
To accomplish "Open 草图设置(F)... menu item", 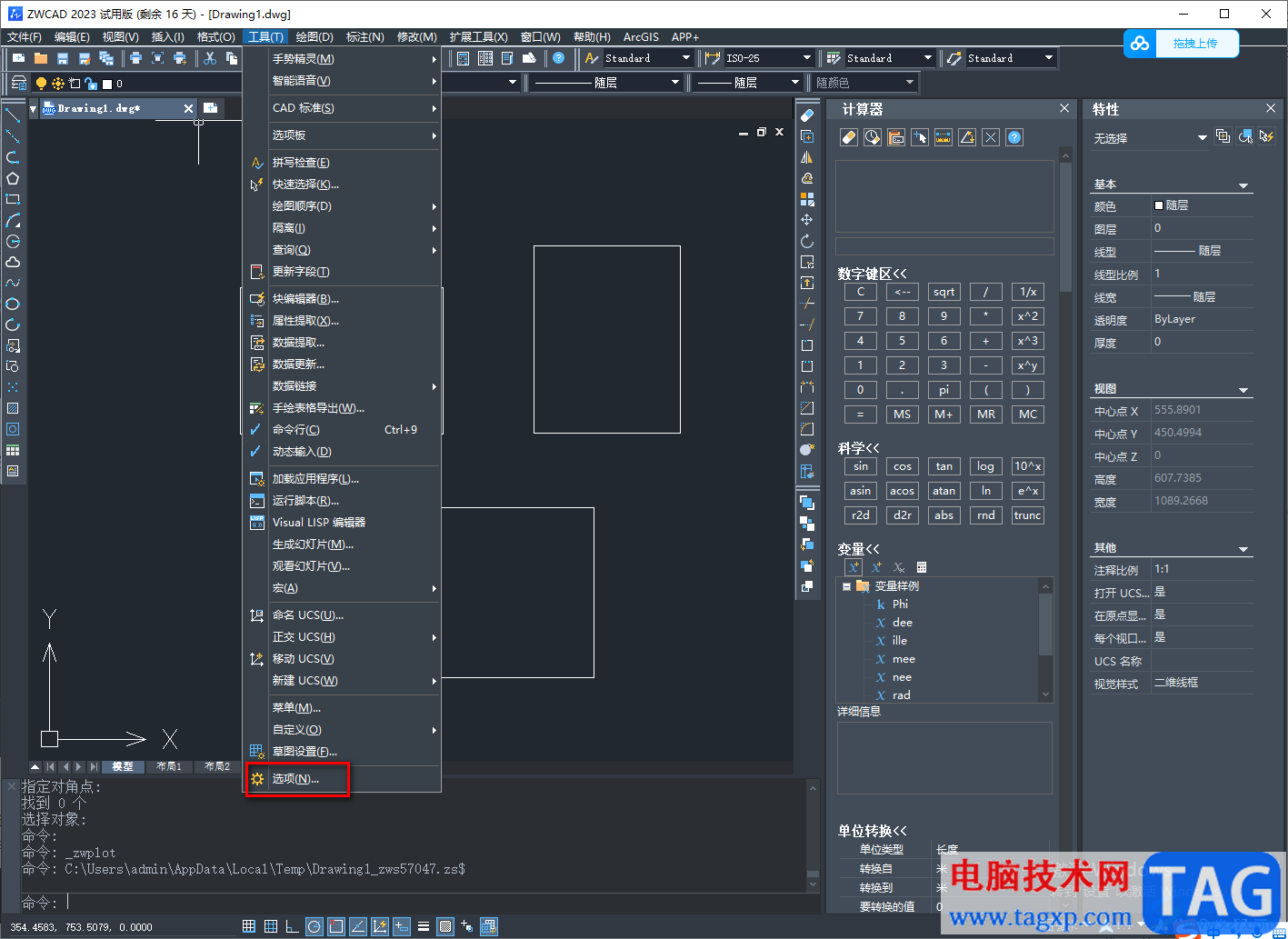I will click(341, 752).
